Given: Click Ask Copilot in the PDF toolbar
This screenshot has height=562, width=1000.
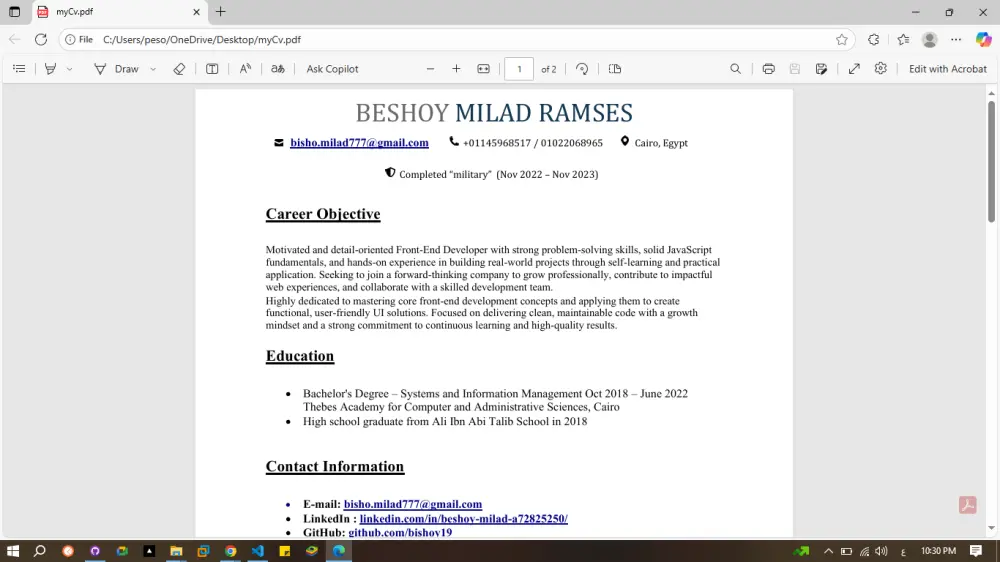Looking at the screenshot, I should click(x=332, y=69).
